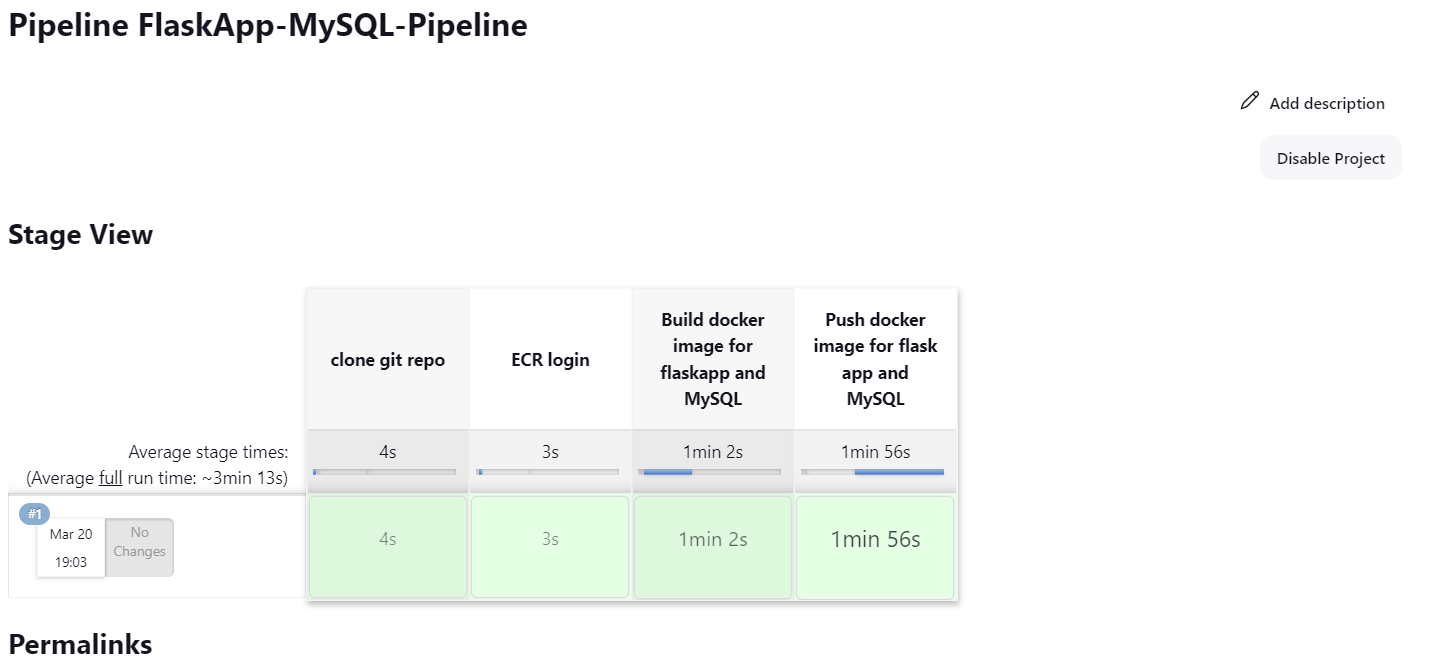Open the ECR login stage cell
The width and height of the screenshot is (1429, 663).
(x=550, y=546)
